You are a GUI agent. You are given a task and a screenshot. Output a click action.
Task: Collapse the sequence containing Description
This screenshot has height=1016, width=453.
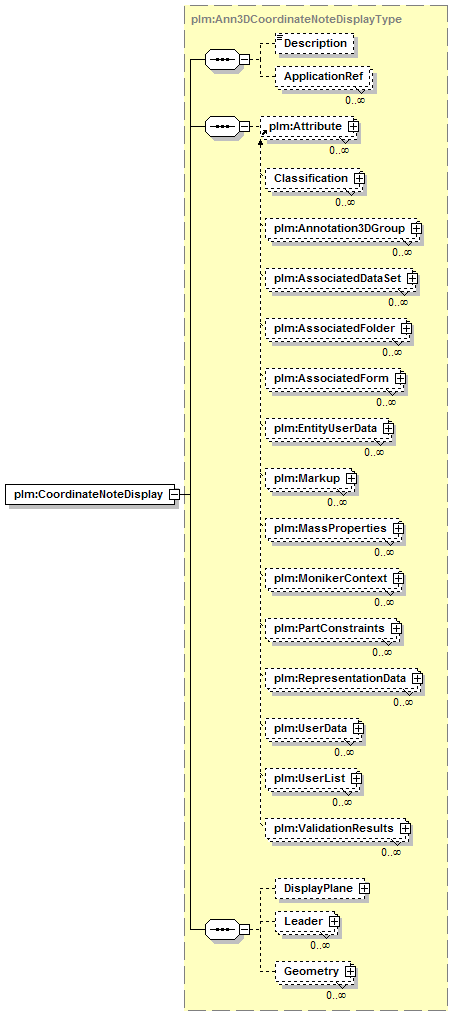tap(244, 60)
